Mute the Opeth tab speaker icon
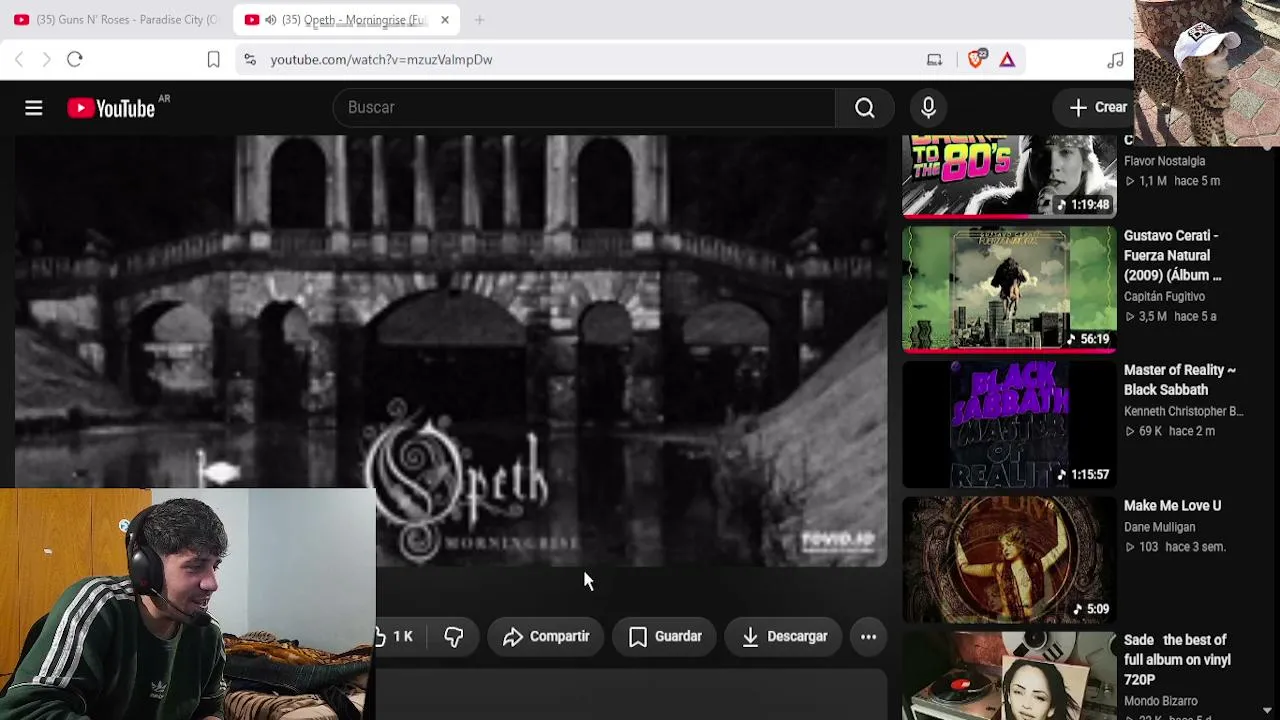 tap(270, 20)
